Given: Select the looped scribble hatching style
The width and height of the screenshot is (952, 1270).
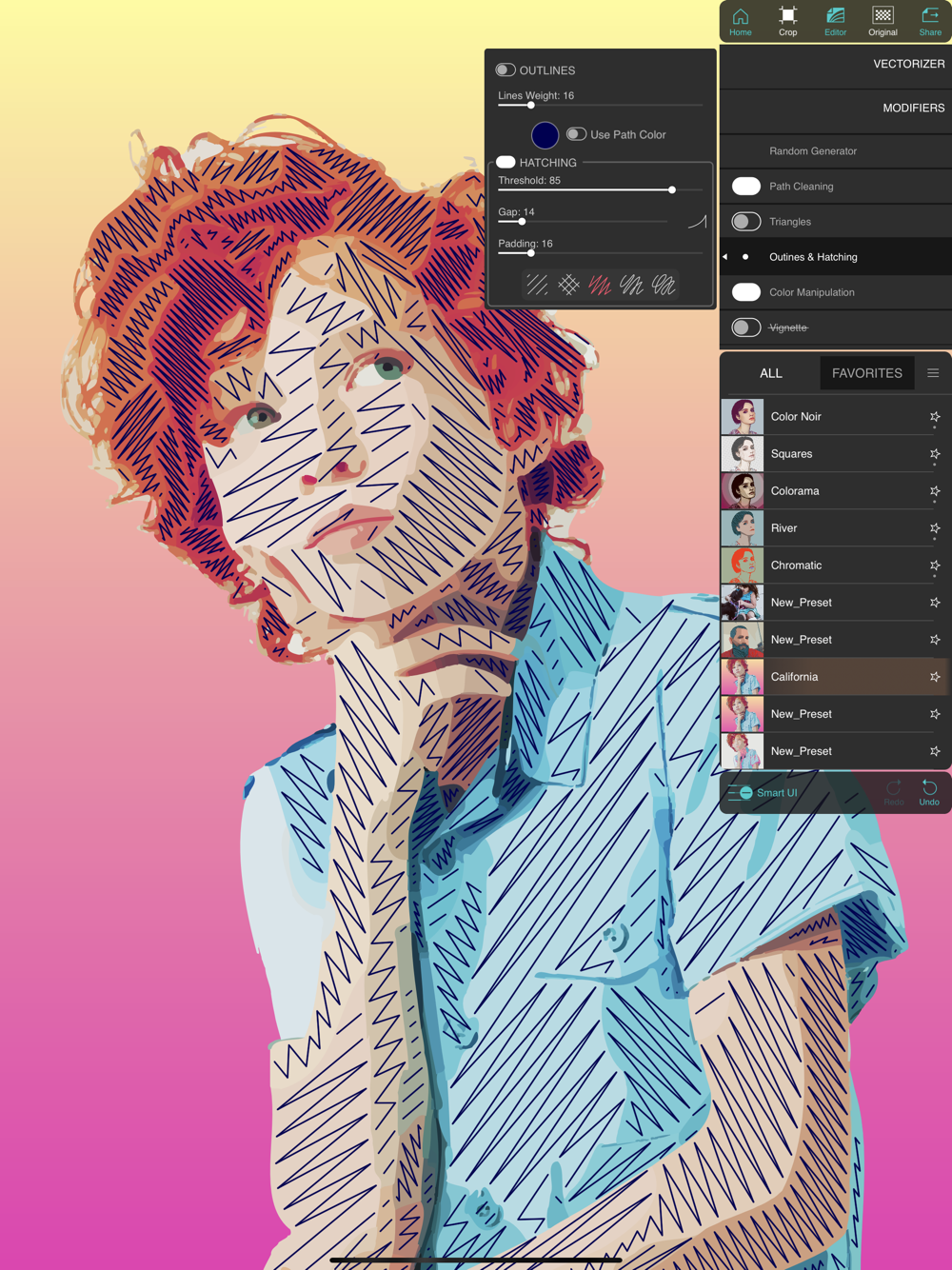Looking at the screenshot, I should pos(664,285).
